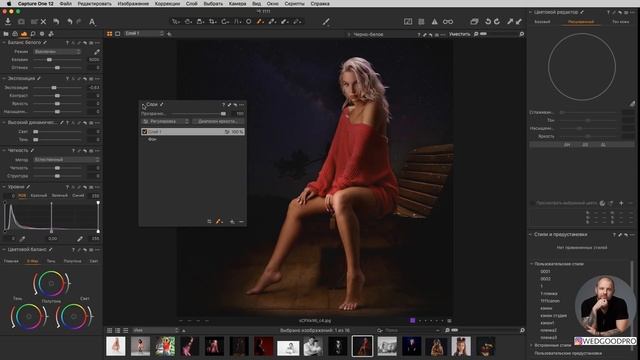Image resolution: width=640 pixels, height=360 pixels.
Task: Collapse the Color Balance tool panel
Action: (x=4, y=249)
